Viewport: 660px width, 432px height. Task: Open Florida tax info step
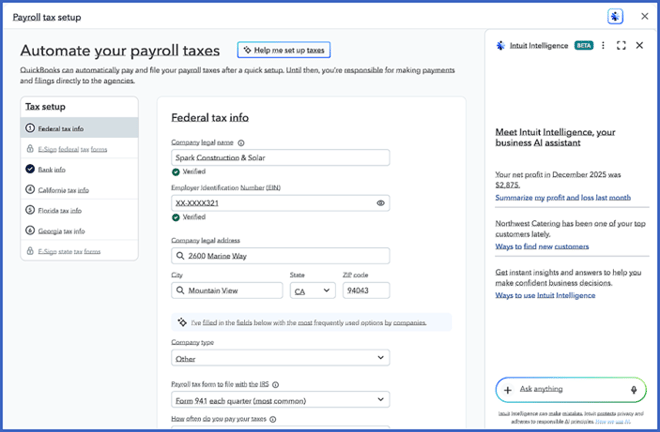pos(80,210)
